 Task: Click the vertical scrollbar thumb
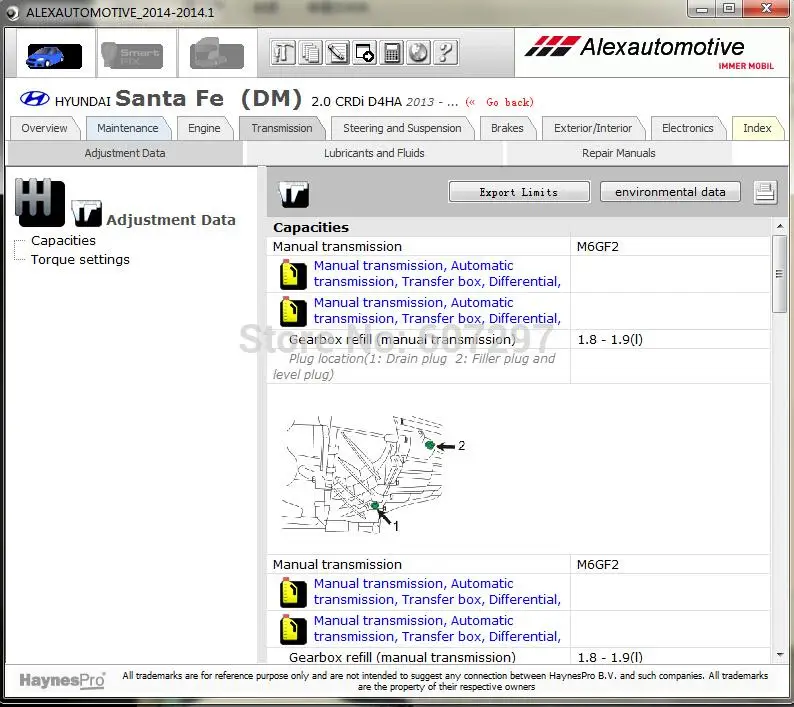click(779, 274)
